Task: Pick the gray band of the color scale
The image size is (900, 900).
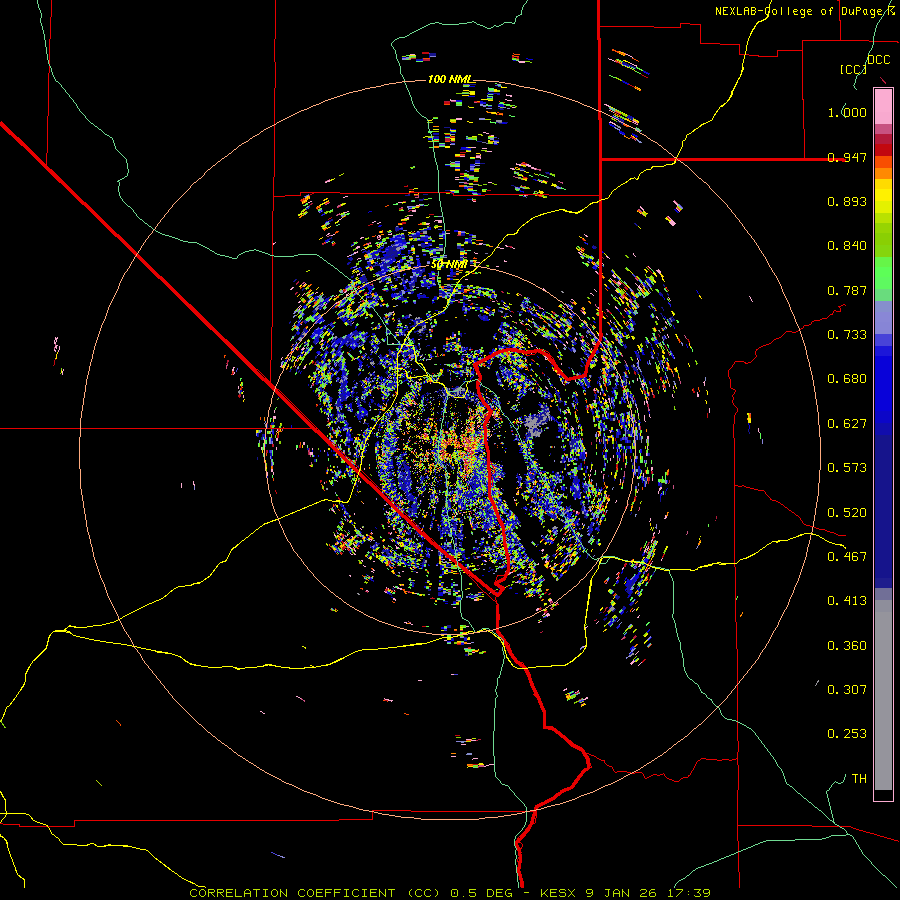Action: point(883,695)
